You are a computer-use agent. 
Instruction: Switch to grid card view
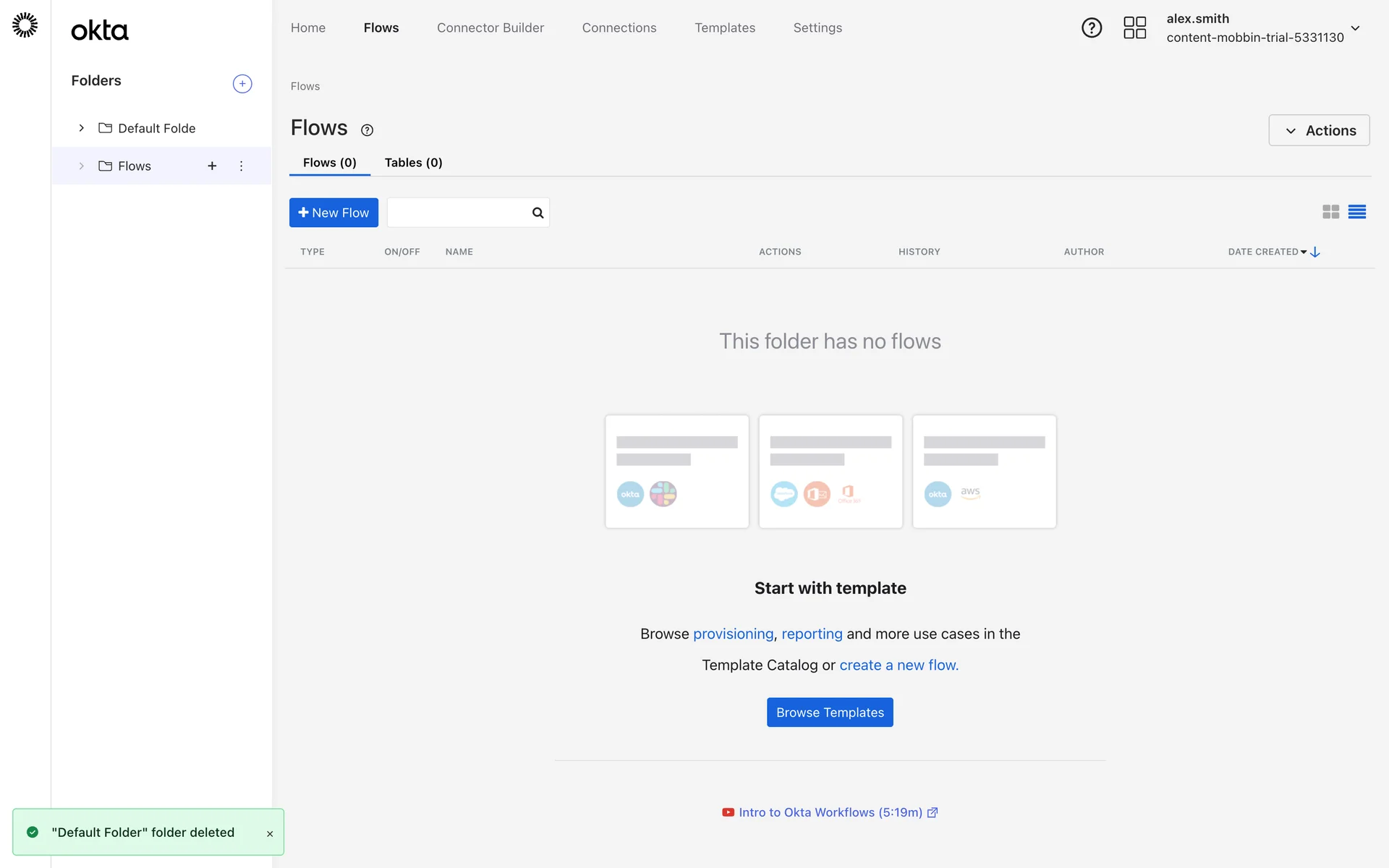tap(1330, 212)
